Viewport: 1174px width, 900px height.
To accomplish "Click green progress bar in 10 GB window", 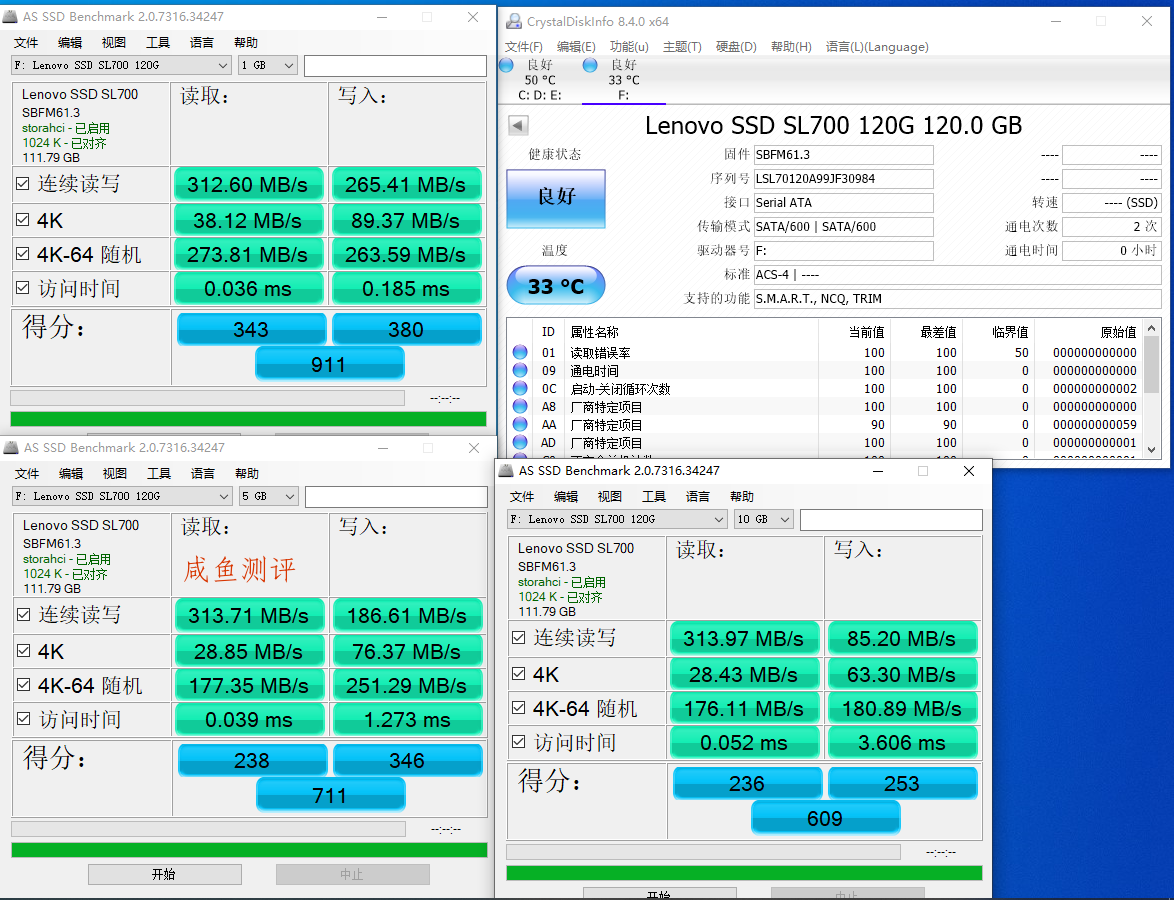I will tap(744, 872).
